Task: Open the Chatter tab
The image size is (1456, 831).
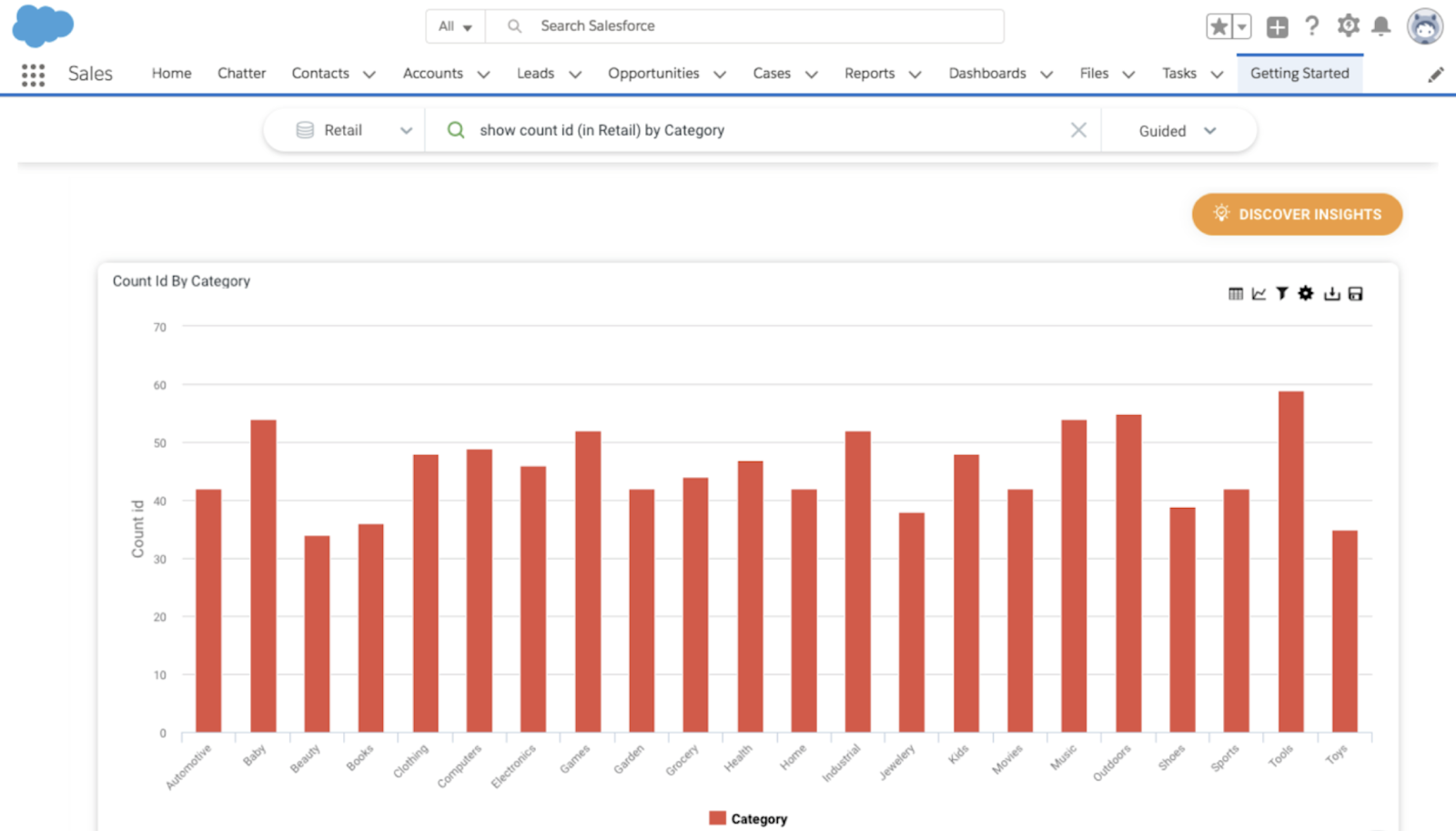Action: coord(241,74)
